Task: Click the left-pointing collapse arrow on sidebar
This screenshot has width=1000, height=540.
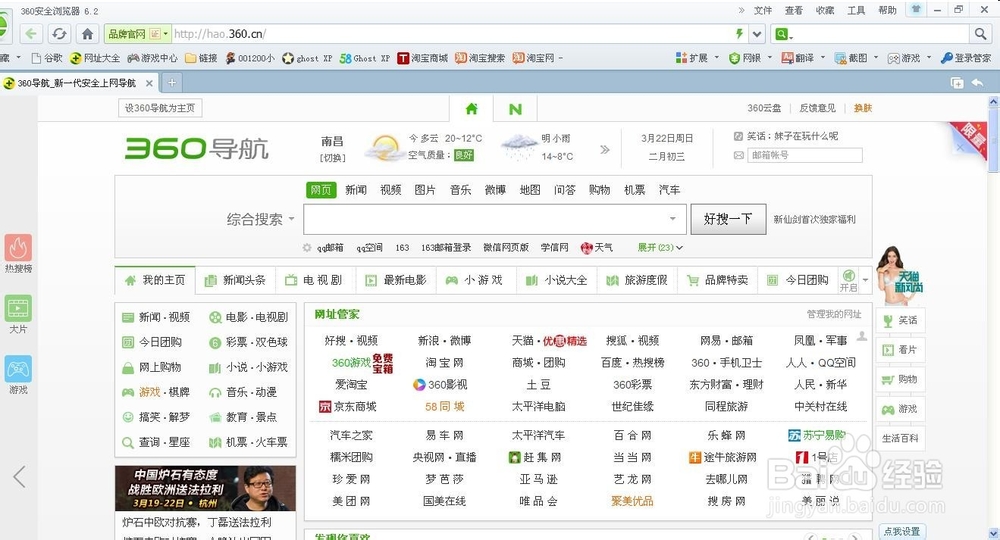Action: (19, 476)
